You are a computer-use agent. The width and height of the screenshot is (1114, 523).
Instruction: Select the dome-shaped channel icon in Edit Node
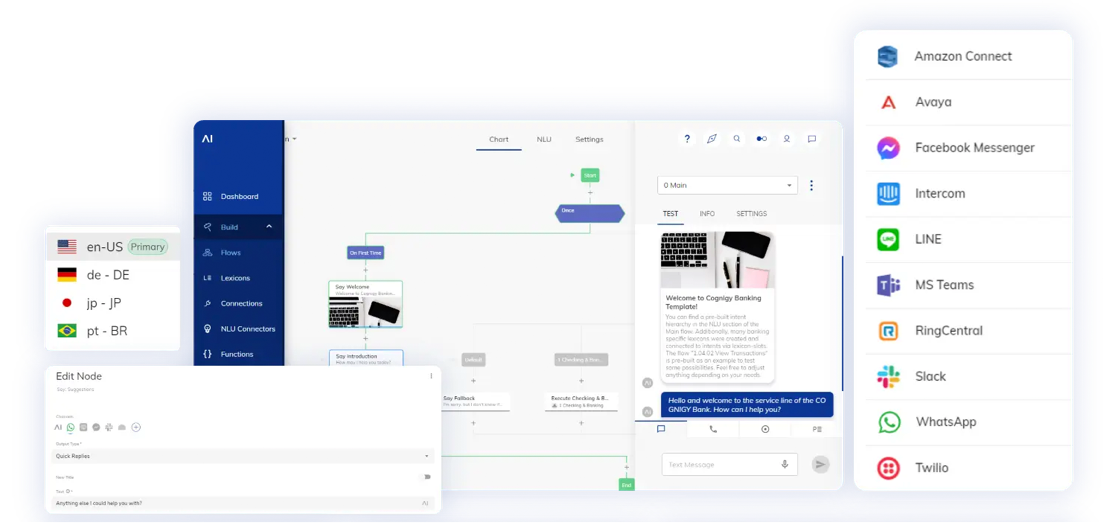point(121,427)
